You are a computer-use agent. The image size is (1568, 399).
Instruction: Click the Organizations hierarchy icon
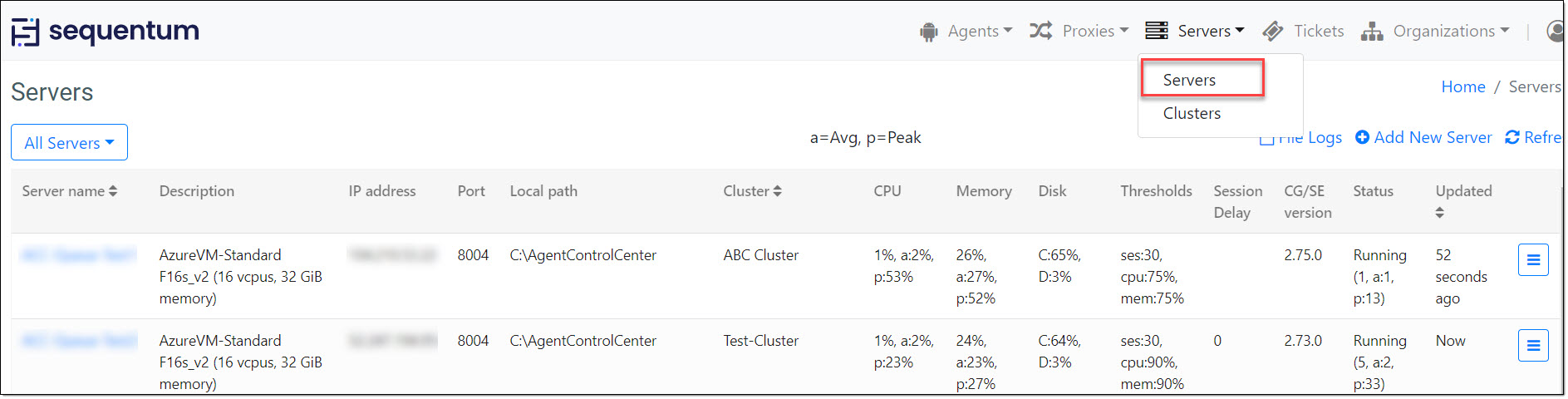1372,32
